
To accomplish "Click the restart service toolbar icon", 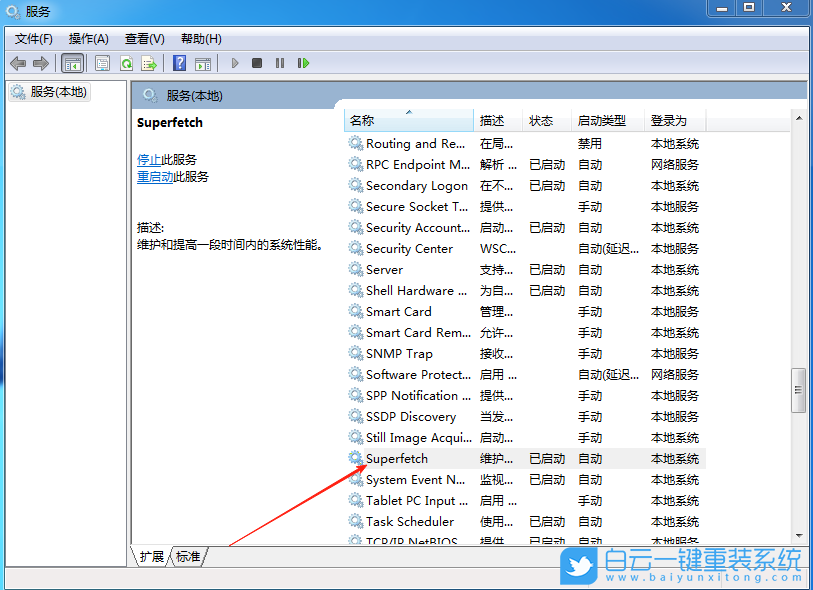I will [302, 63].
